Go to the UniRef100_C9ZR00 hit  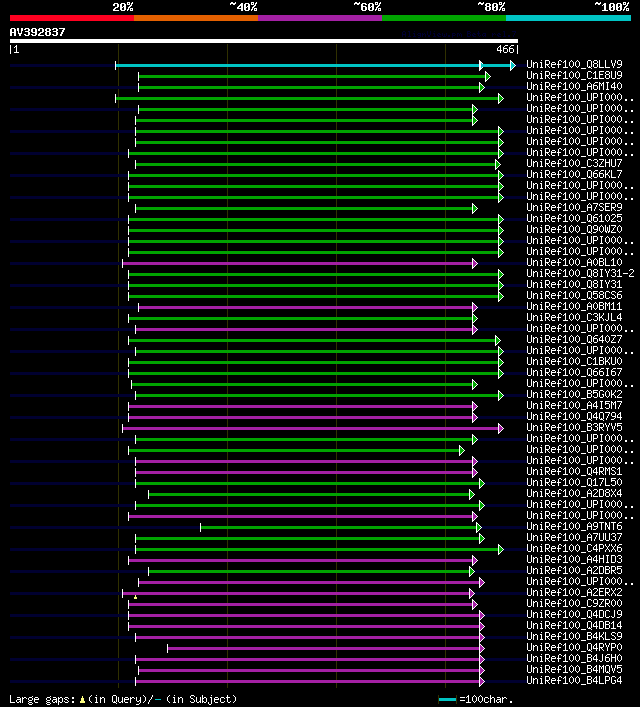coord(574,603)
